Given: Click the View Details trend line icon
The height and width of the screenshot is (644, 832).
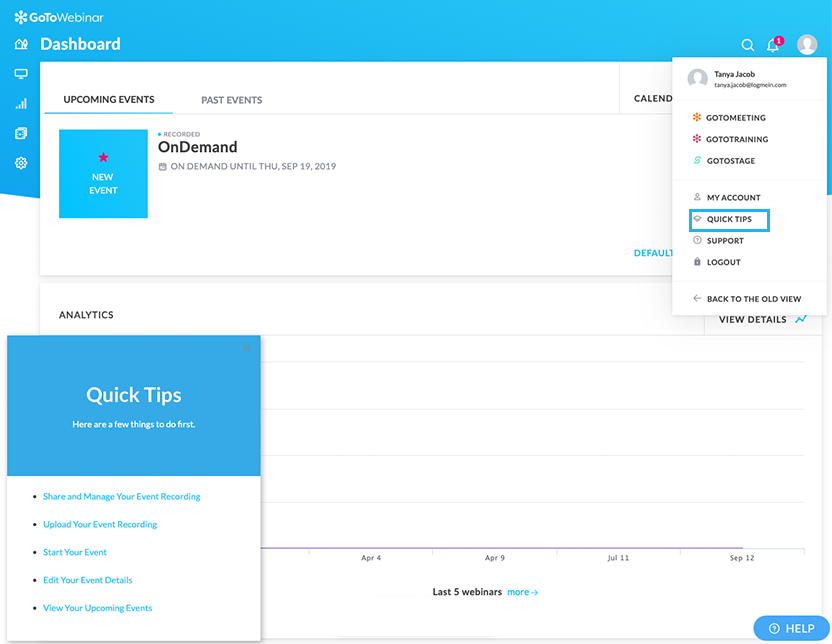Looking at the screenshot, I should [801, 319].
